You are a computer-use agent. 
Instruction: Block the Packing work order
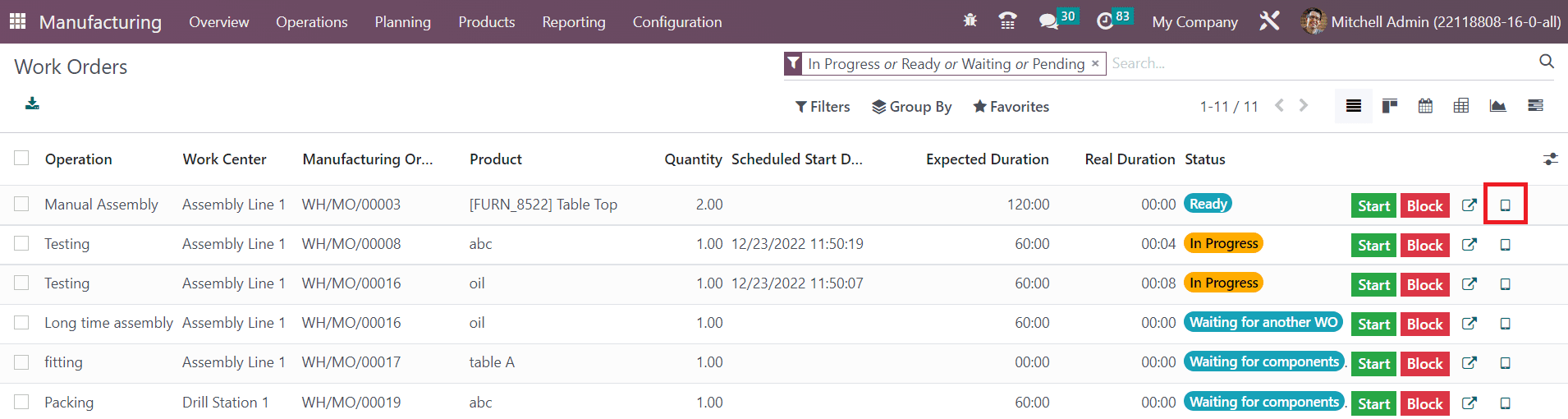(x=1424, y=403)
